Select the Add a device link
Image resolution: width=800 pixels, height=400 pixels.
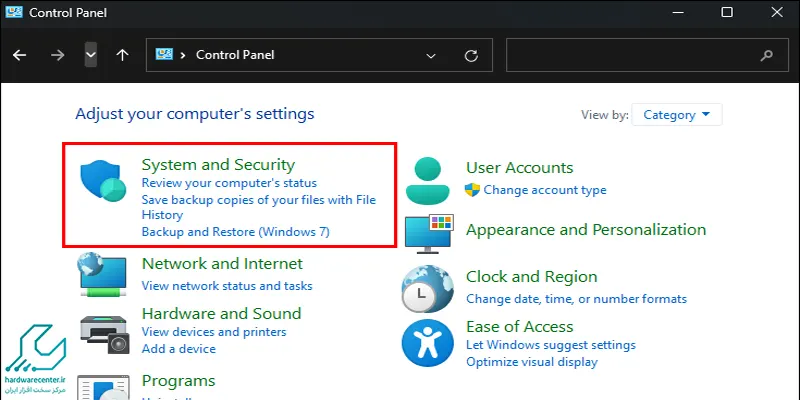179,349
